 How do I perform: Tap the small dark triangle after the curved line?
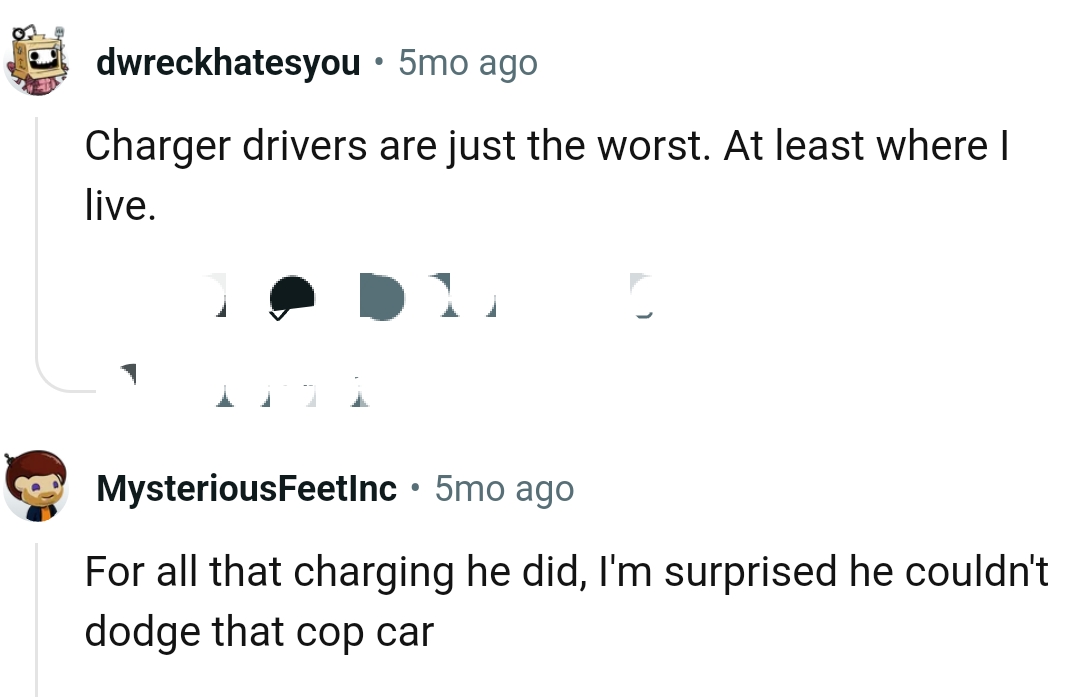[125, 374]
